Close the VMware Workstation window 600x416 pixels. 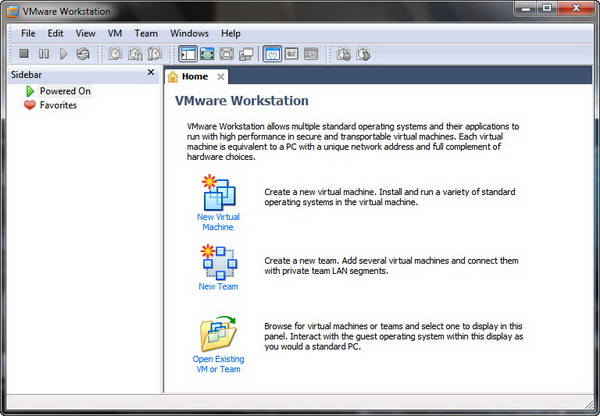576,8
